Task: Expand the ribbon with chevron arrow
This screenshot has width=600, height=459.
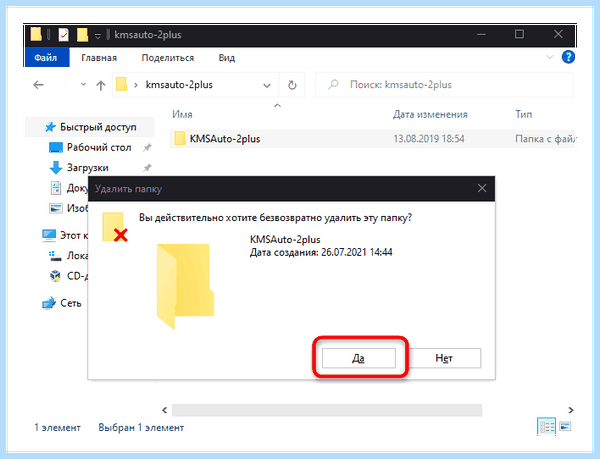Action: click(549, 57)
